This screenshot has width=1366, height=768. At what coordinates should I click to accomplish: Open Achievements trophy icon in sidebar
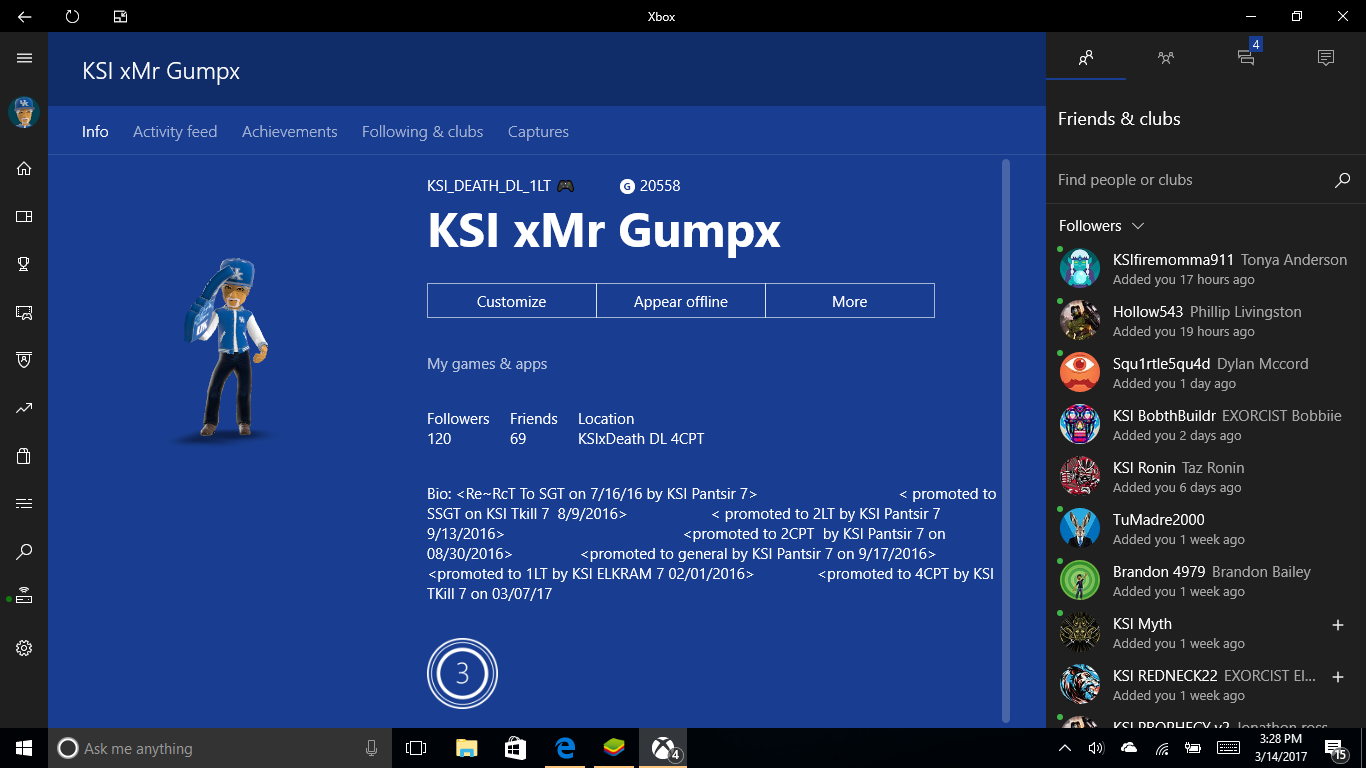24,264
